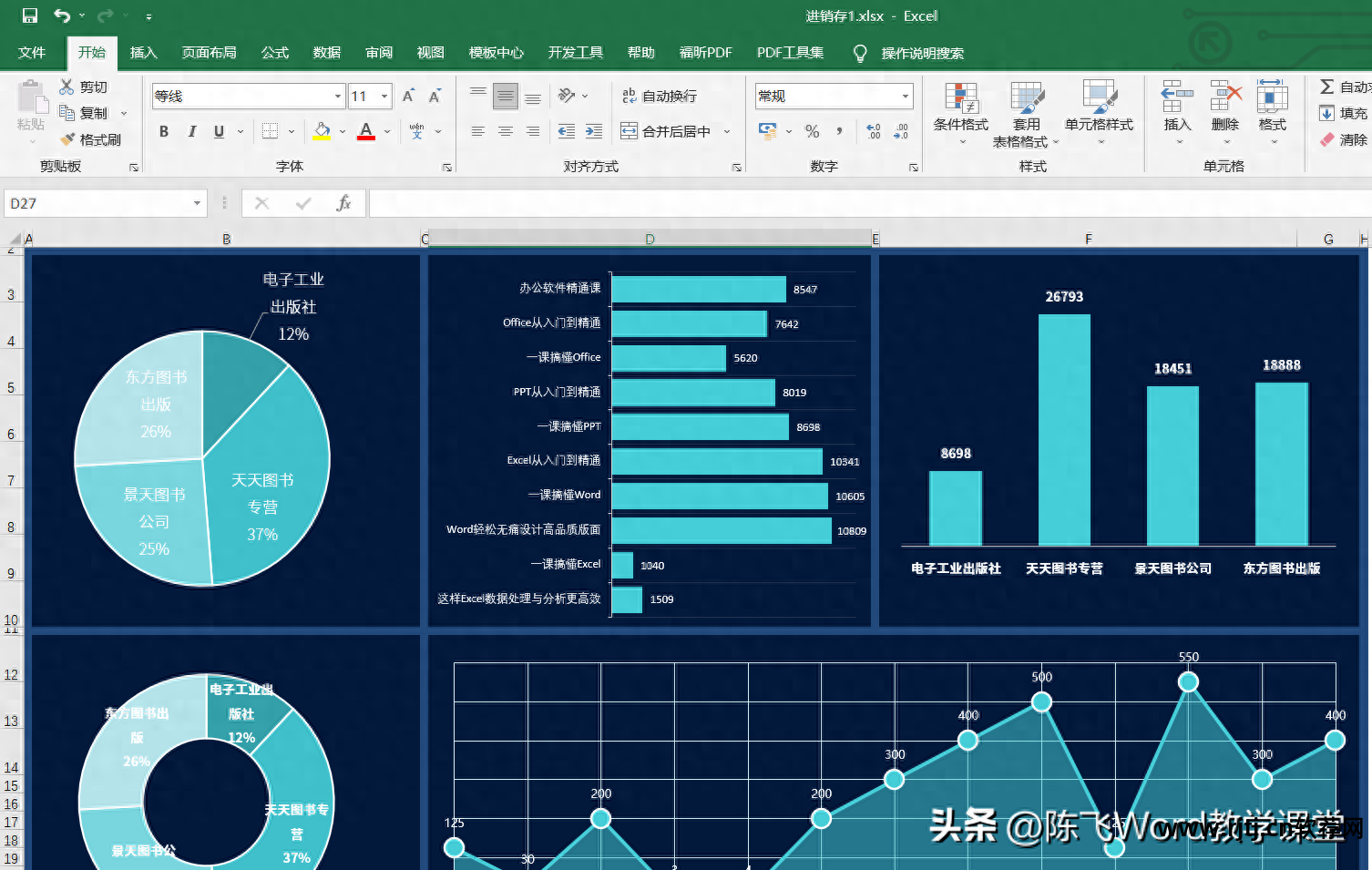Image resolution: width=1372 pixels, height=870 pixels.
Task: Open the font name dropdown showing 等线
Action: [338, 96]
